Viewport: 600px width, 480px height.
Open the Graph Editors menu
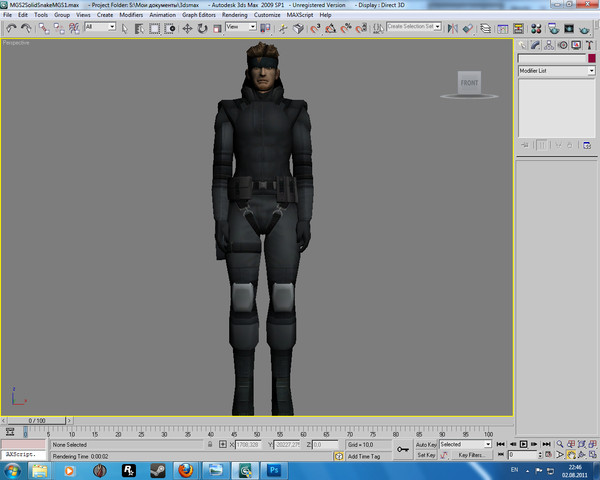click(x=199, y=15)
